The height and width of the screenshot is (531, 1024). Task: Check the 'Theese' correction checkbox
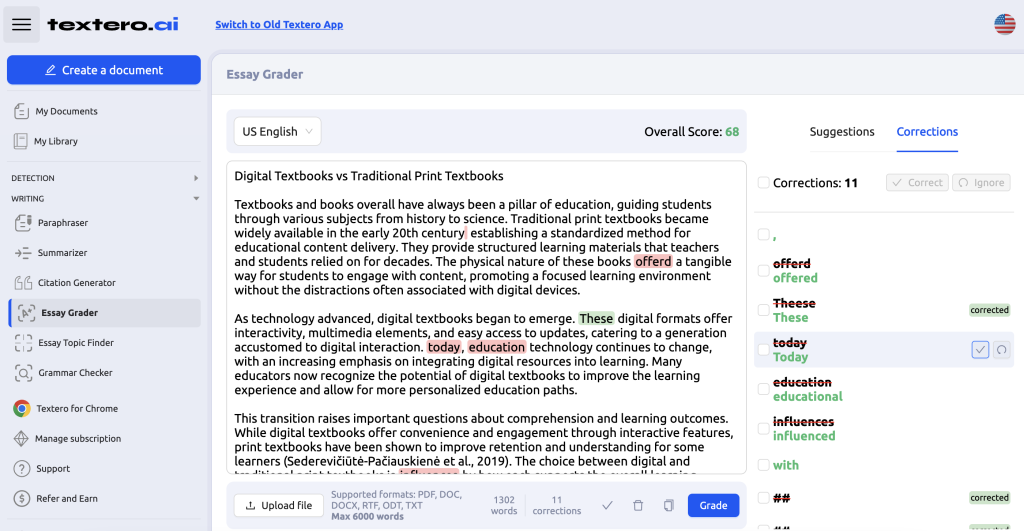(763, 310)
